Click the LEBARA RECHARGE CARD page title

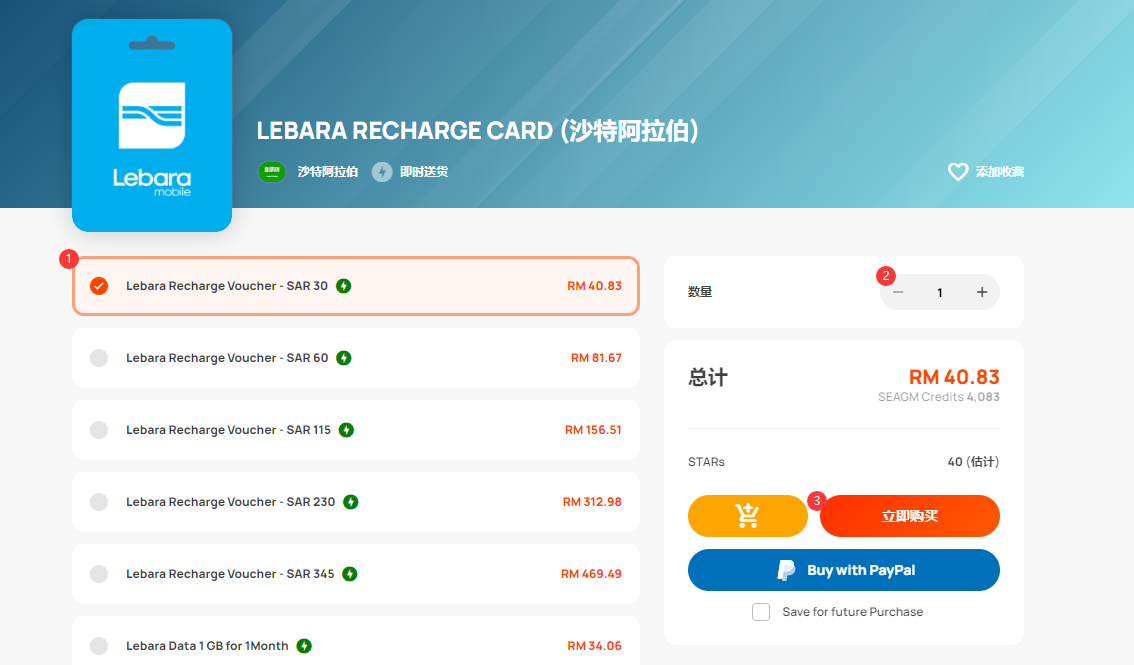(x=477, y=131)
